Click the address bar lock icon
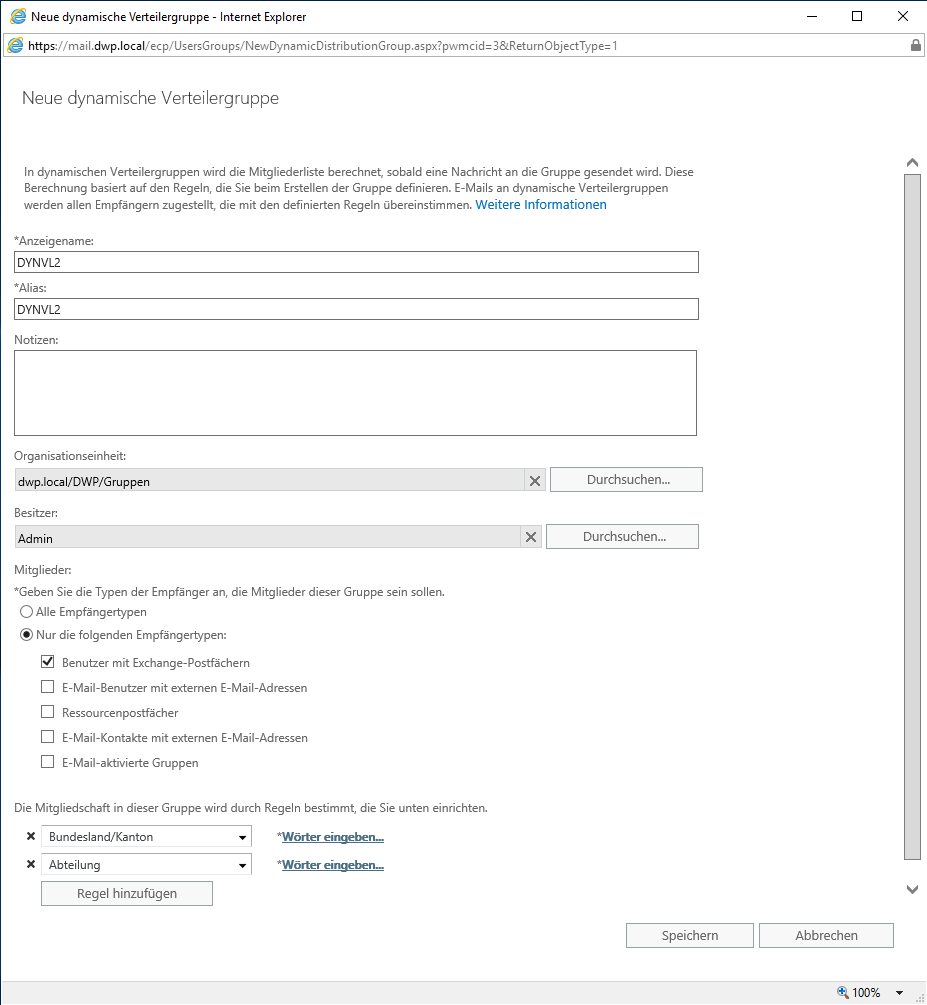 (915, 46)
